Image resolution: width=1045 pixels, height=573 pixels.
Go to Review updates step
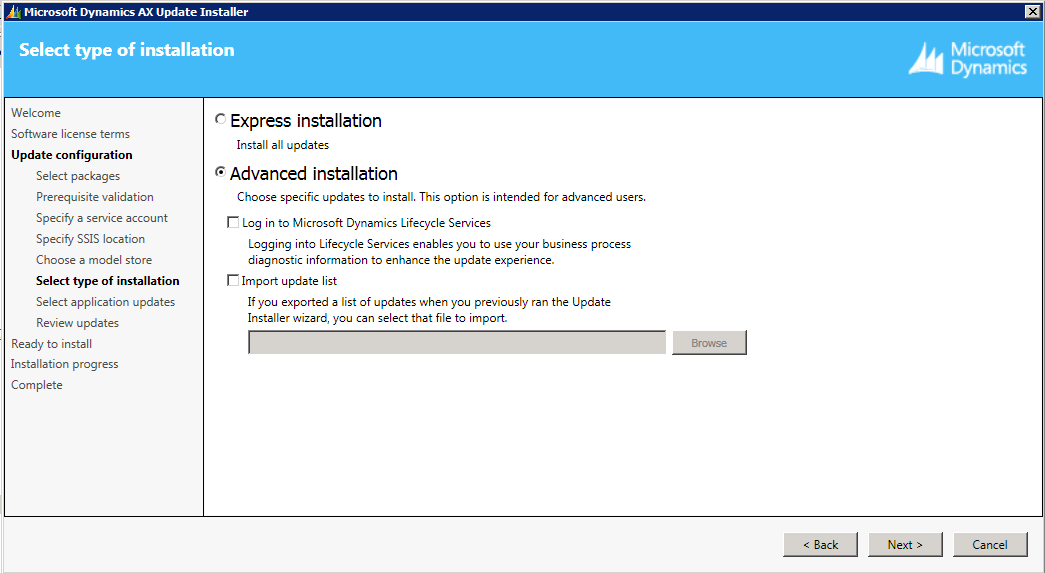point(77,323)
